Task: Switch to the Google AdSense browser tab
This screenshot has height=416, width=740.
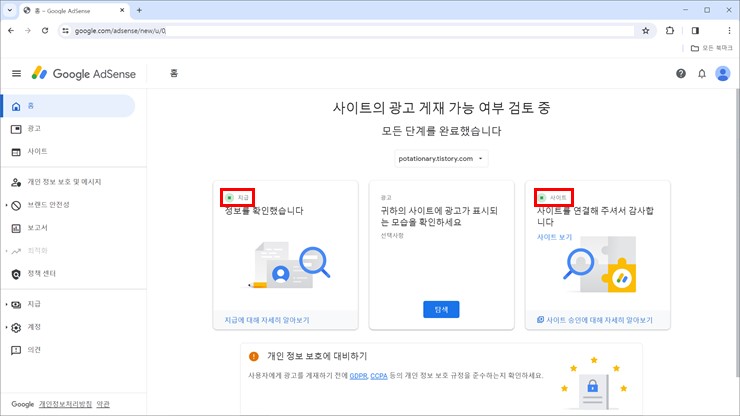Action: point(73,10)
